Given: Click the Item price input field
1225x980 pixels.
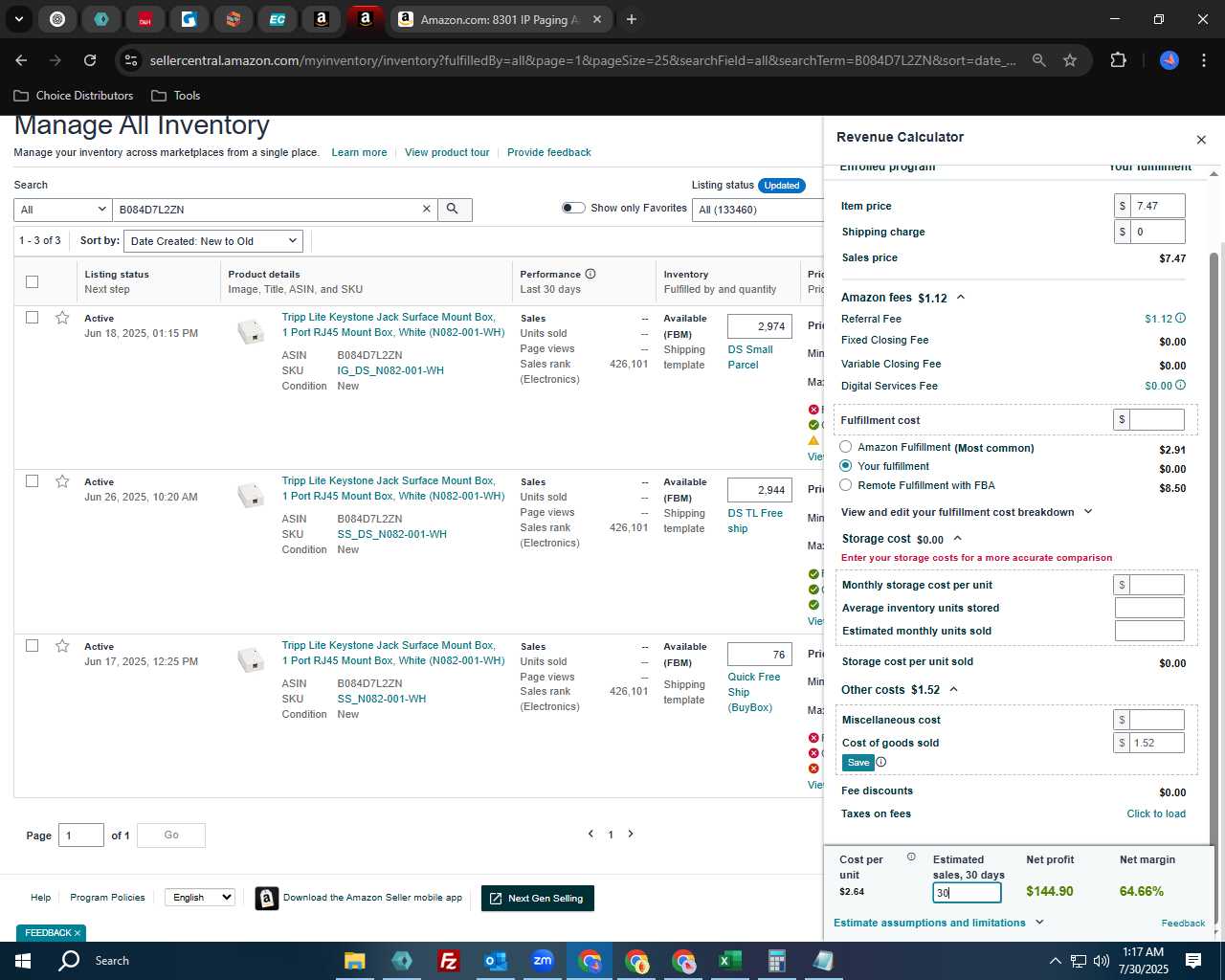Looking at the screenshot, I should coord(1158,206).
